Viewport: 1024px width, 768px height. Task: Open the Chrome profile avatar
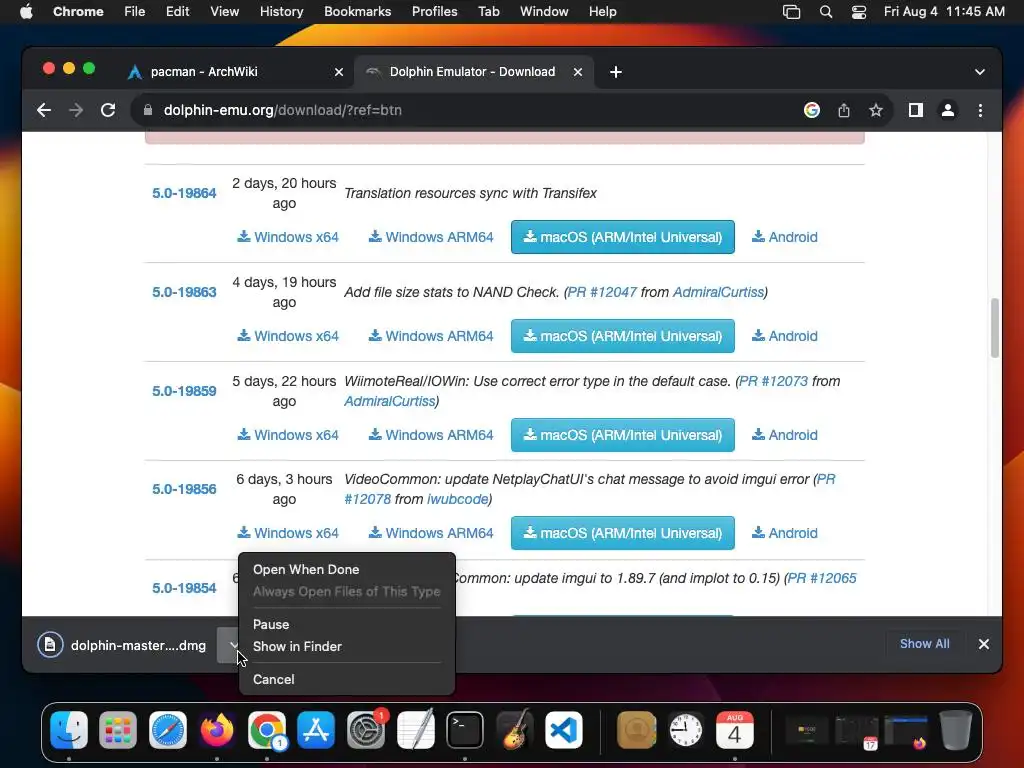click(x=948, y=110)
